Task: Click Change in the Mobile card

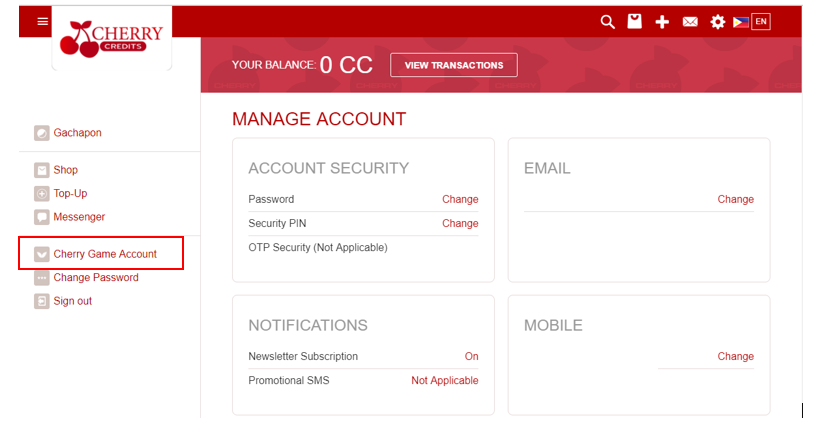Action: click(735, 356)
